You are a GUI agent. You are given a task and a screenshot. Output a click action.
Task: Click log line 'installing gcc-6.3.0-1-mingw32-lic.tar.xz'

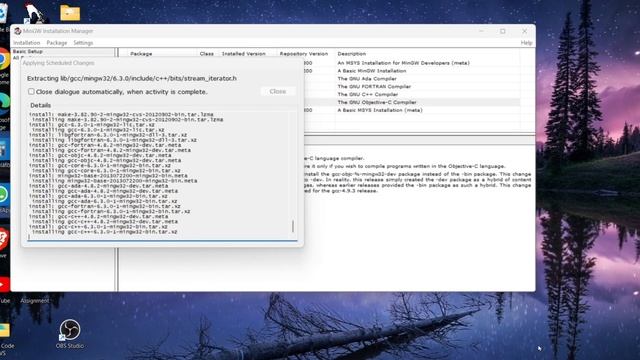pos(98,130)
